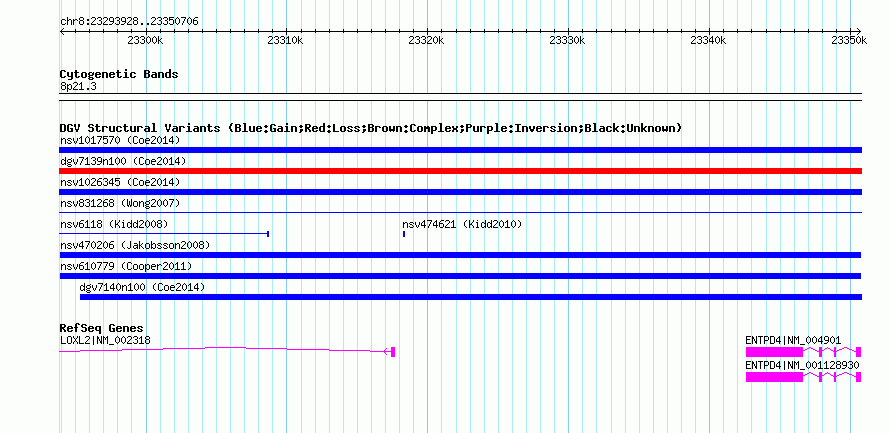Click the ENTPD4|NM_001128930 gene label
The width and height of the screenshot is (890, 433).
802,365
